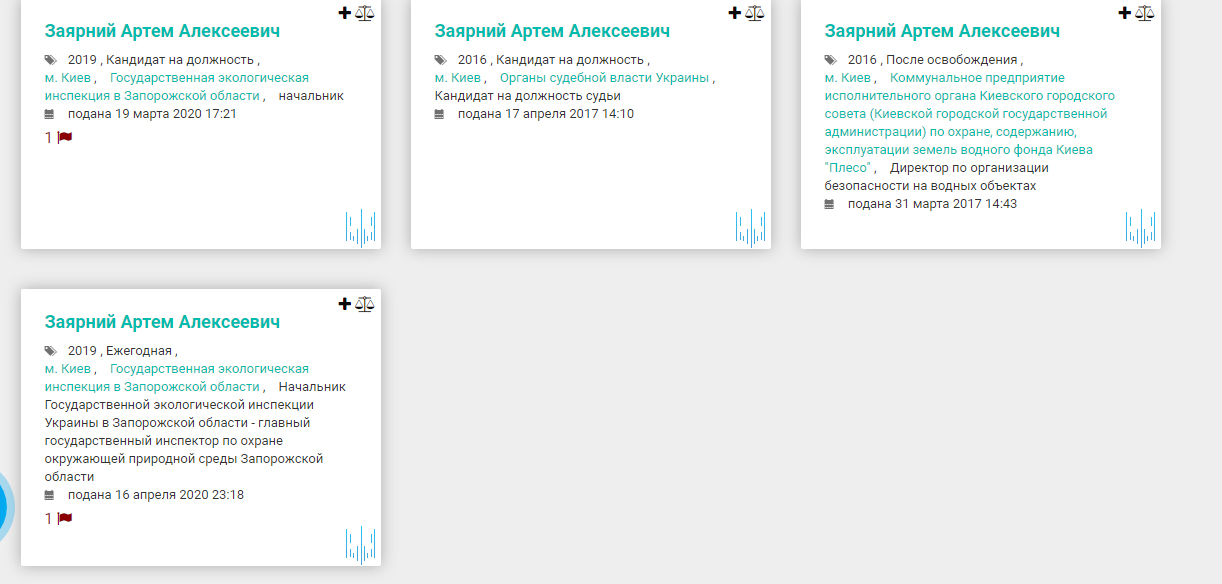1222x584 pixels.
Task: Click red flag on card submitted 19 марта 2020
Action: coord(65,137)
